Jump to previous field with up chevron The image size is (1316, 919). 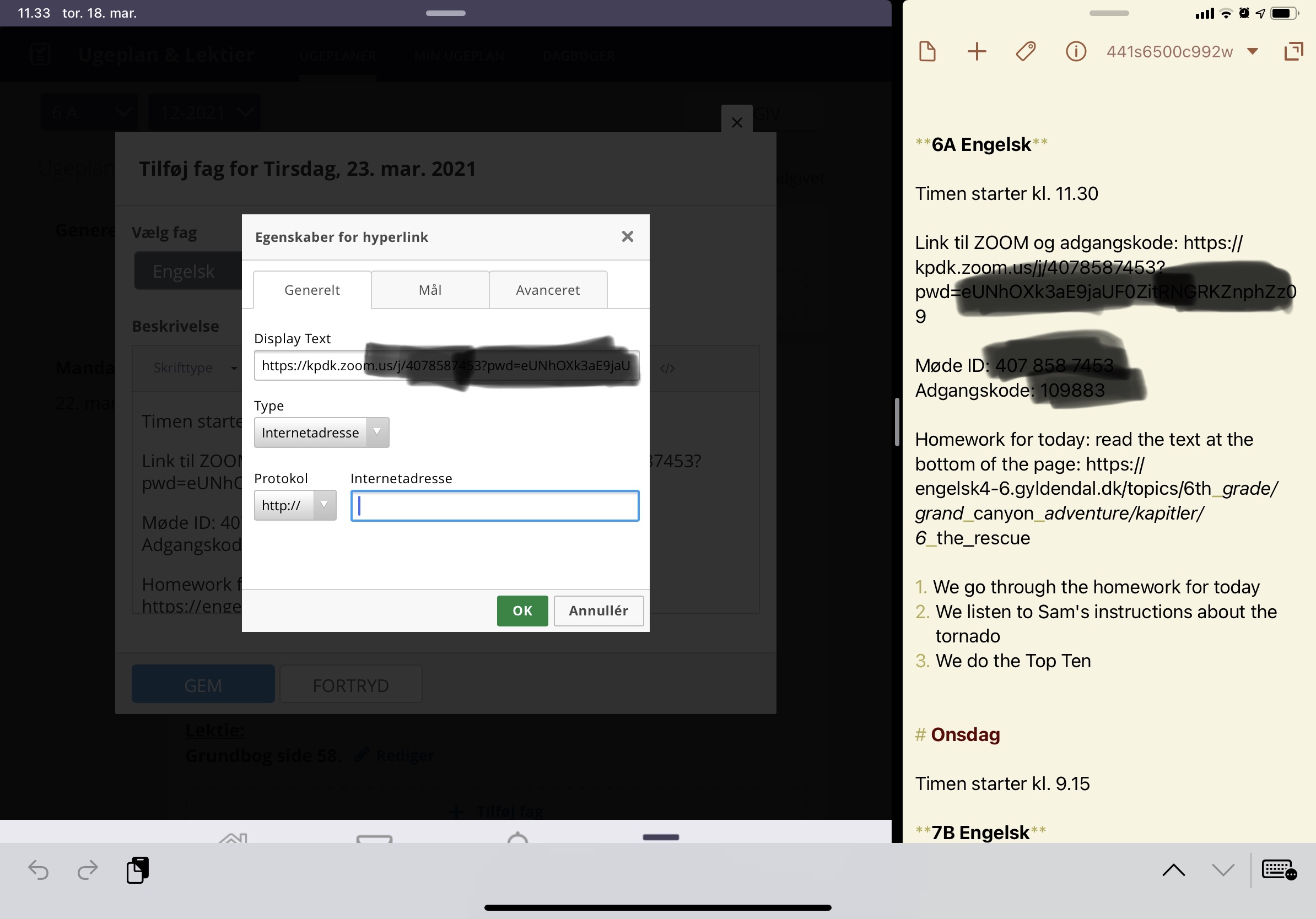tap(1173, 871)
